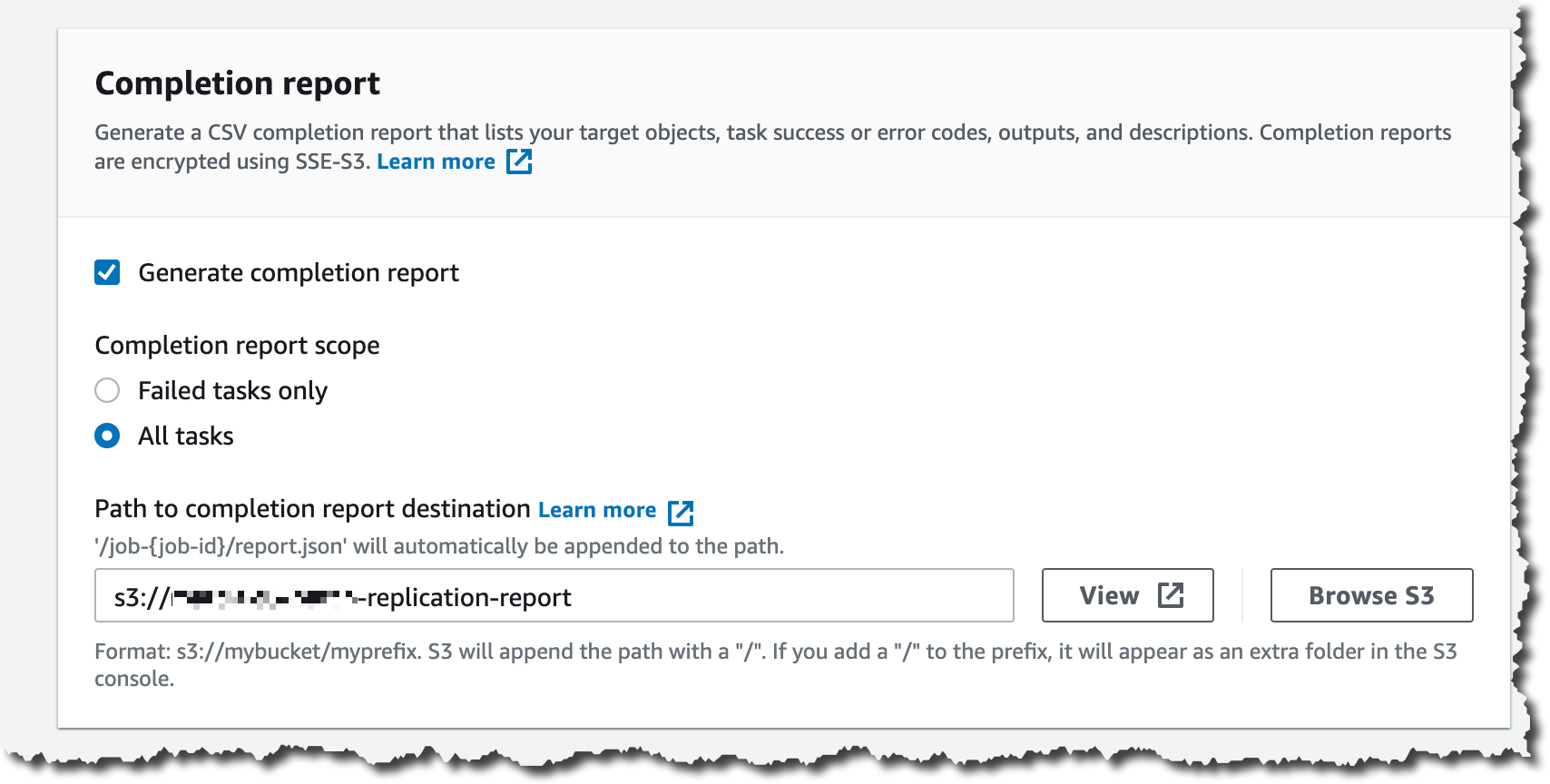Open Learn more link after SSE-S3 description
The width and height of the screenshot is (1550, 784).
pyautogui.click(x=436, y=162)
